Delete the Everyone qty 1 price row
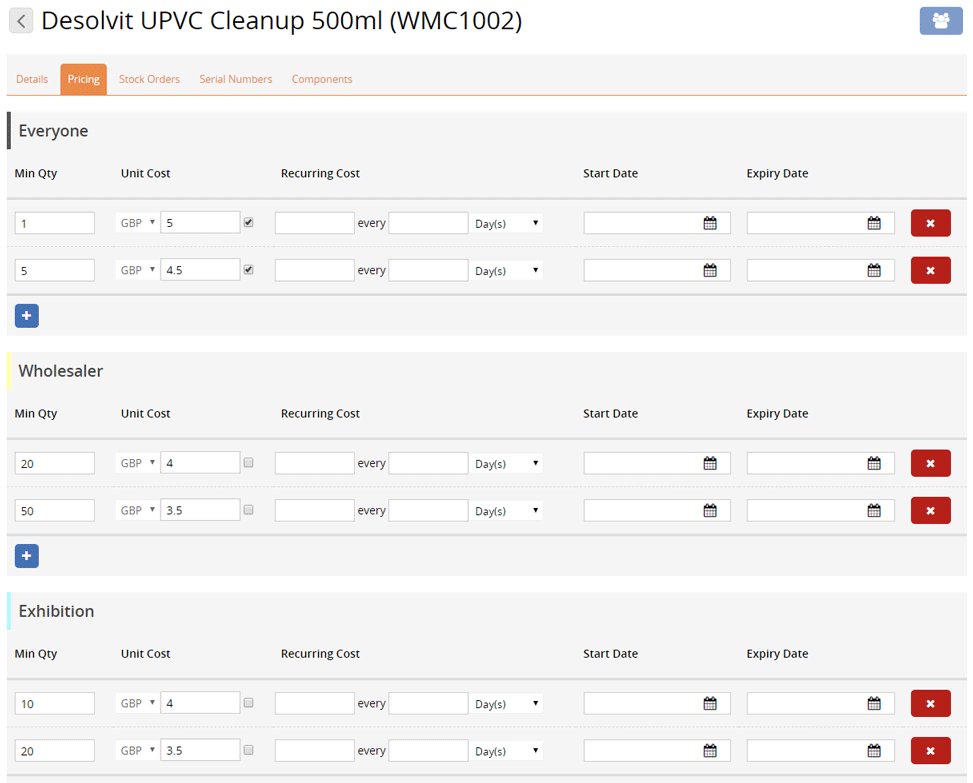 coord(930,223)
